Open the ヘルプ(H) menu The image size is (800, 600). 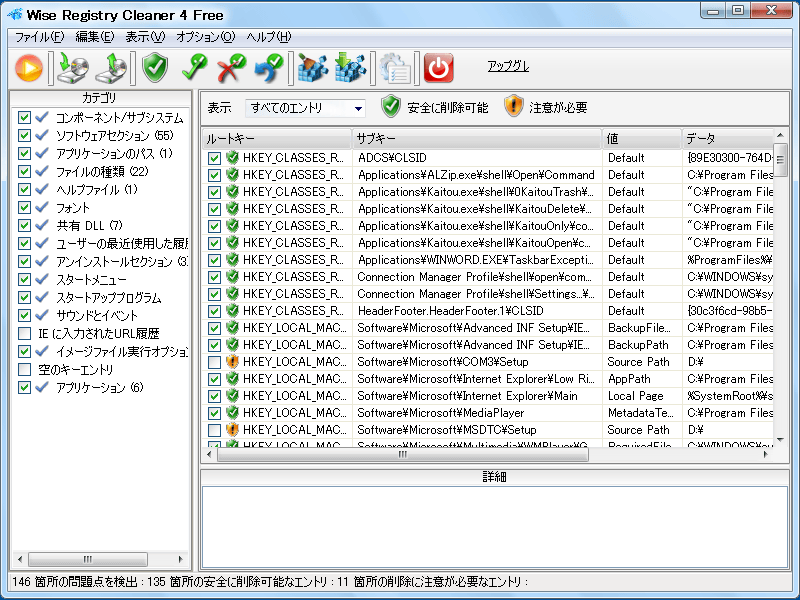pos(269,37)
